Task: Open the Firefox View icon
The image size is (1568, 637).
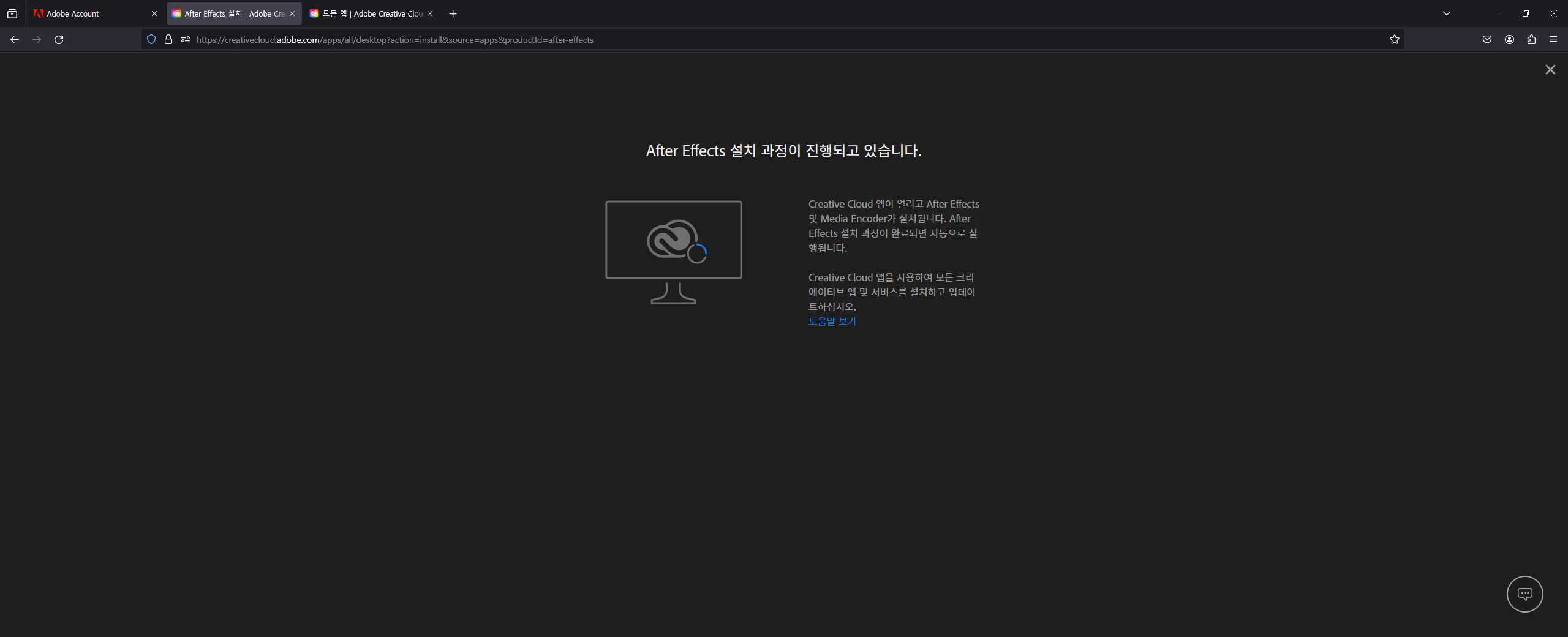Action: tap(12, 13)
